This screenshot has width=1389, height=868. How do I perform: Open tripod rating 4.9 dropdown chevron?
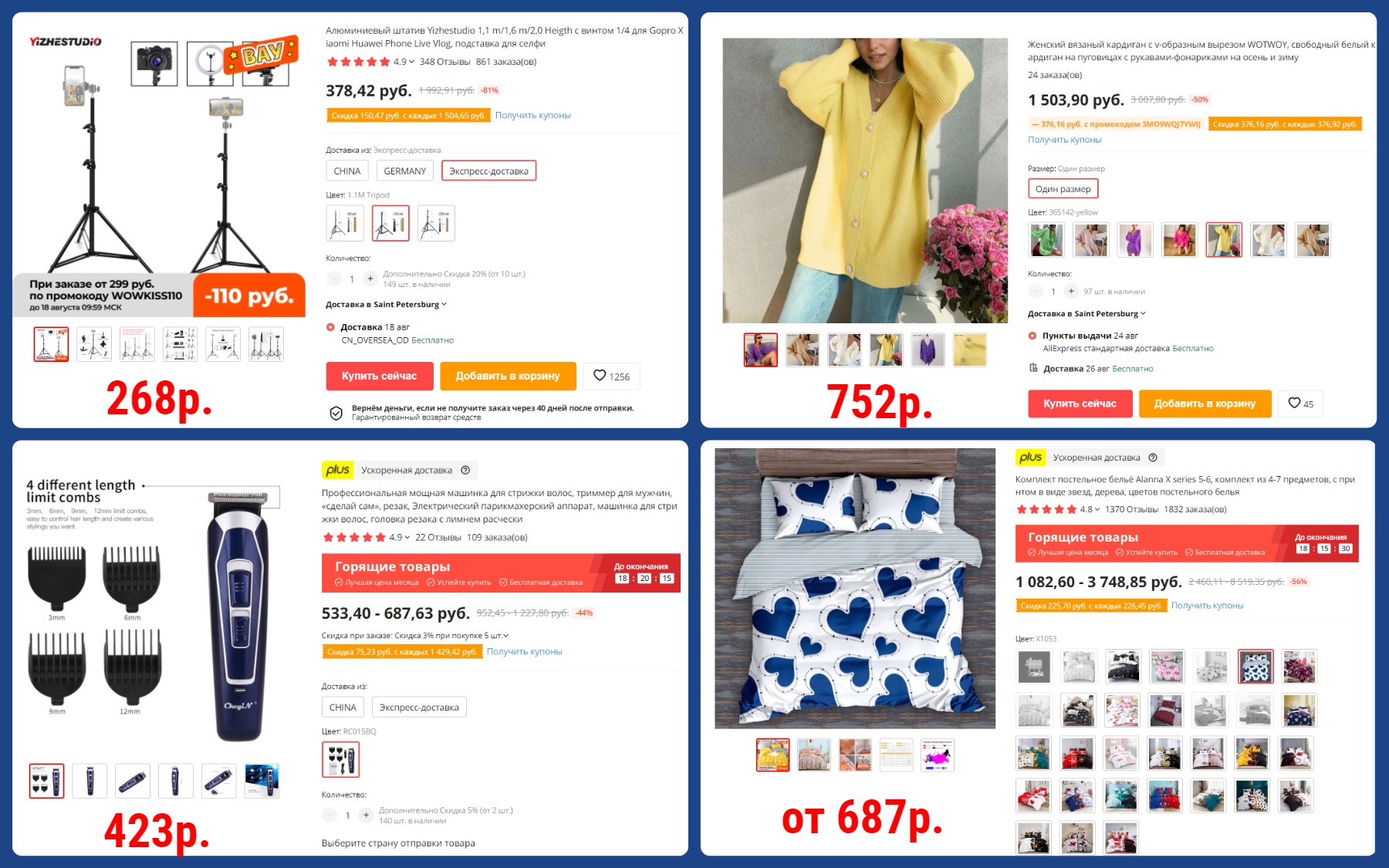411,62
